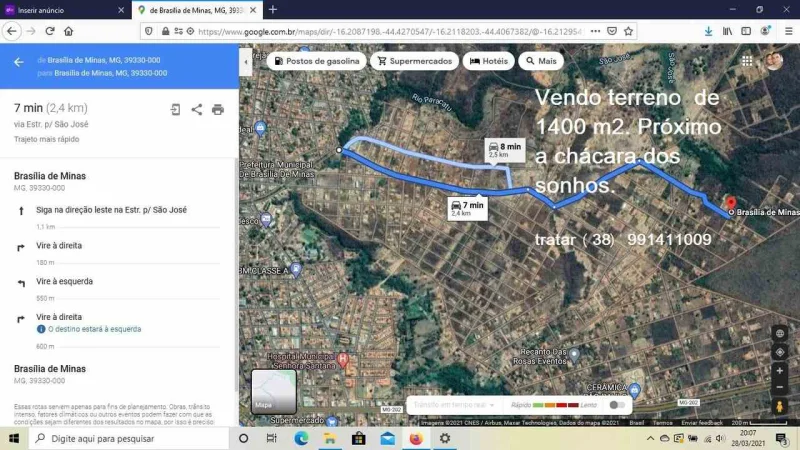800x450 pixels.
Task: Search nearby 'Hotéis' chip
Action: click(x=488, y=61)
